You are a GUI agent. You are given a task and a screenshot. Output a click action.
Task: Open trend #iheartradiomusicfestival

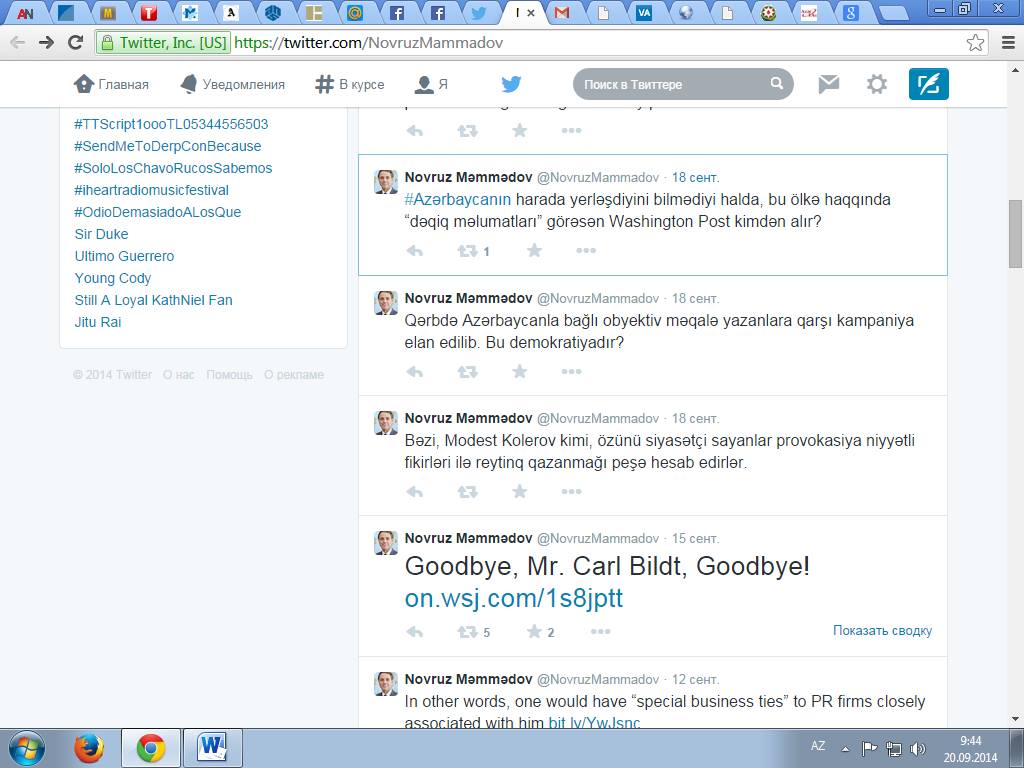coord(152,190)
